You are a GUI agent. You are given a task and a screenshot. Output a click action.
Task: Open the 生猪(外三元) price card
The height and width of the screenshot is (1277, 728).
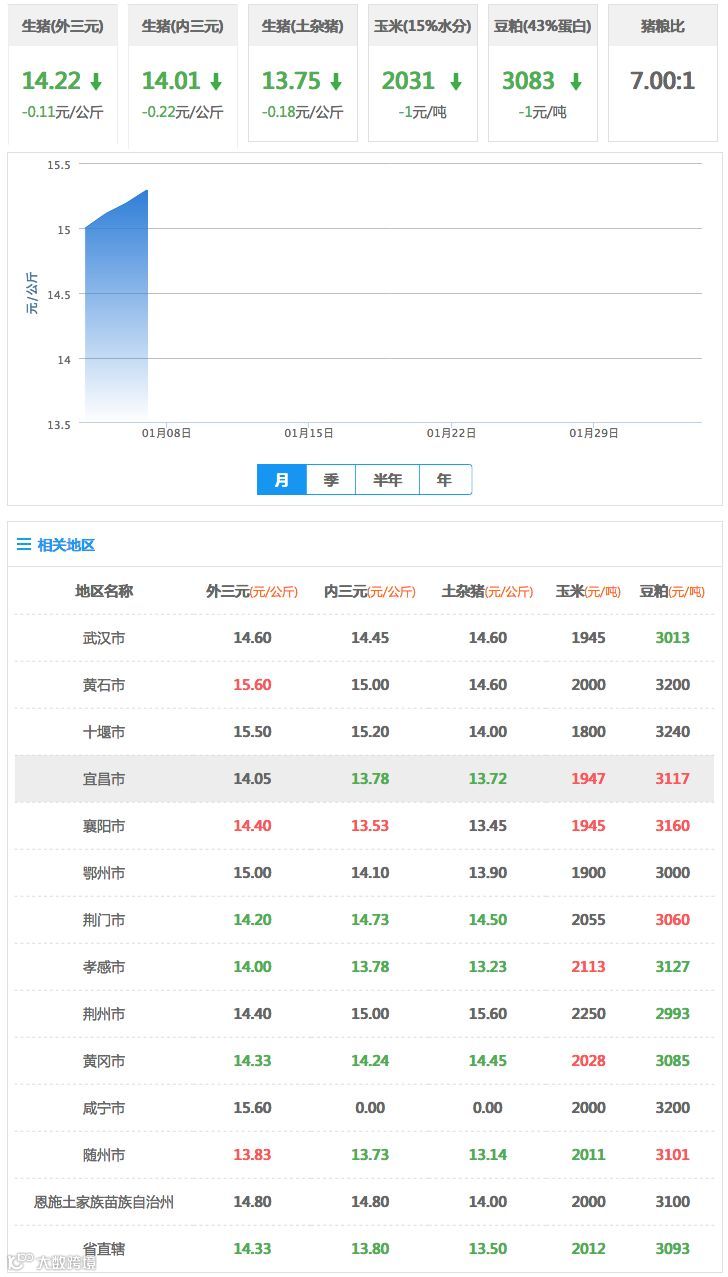pos(63,73)
